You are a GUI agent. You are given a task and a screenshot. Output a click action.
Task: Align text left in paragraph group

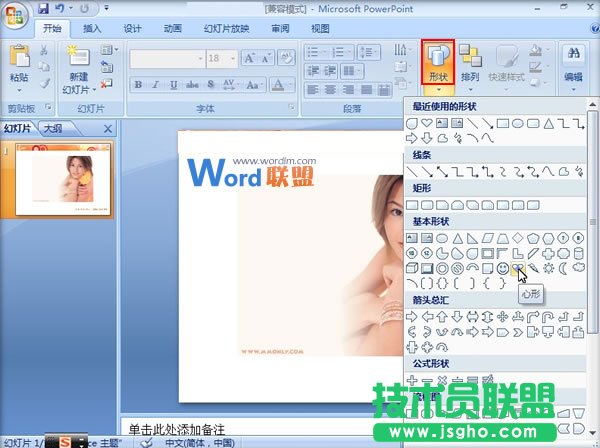coord(313,90)
